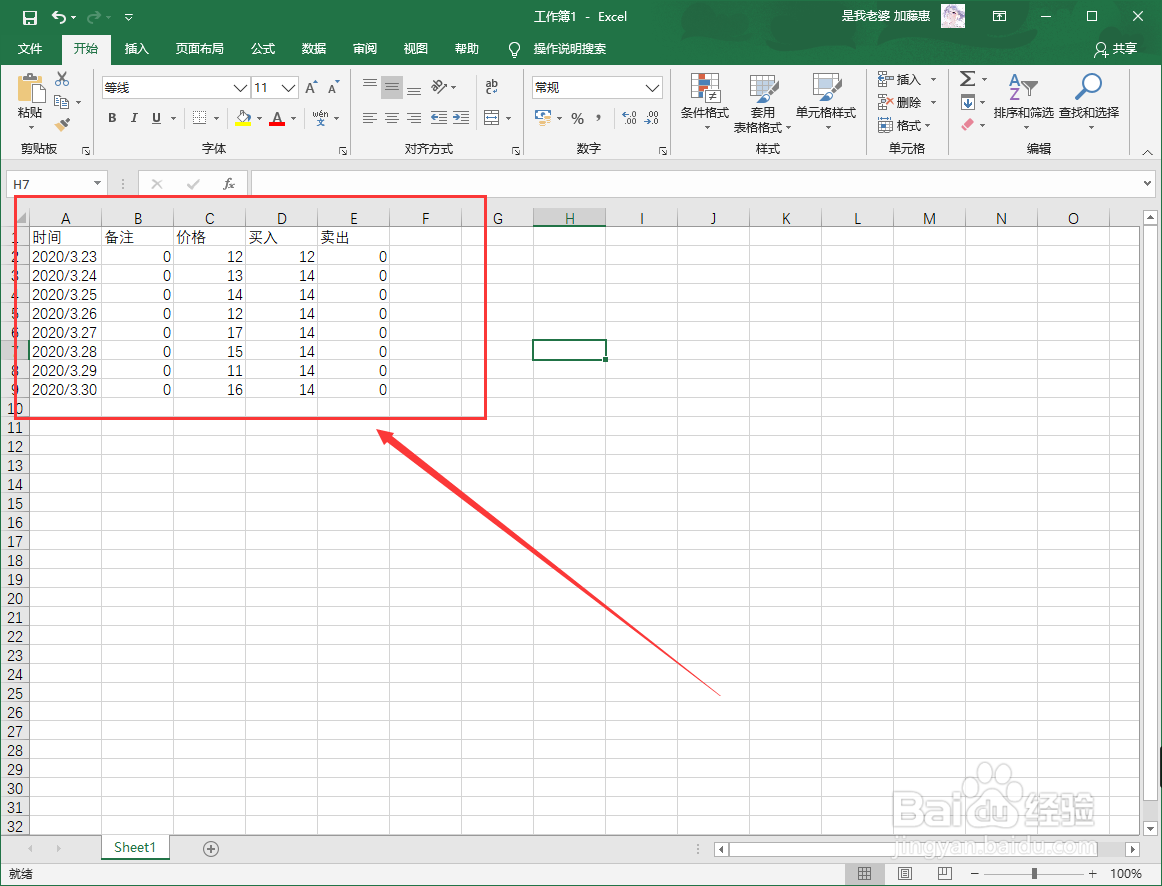Click the Comma Style icon
The height and width of the screenshot is (886, 1162).
pos(599,118)
